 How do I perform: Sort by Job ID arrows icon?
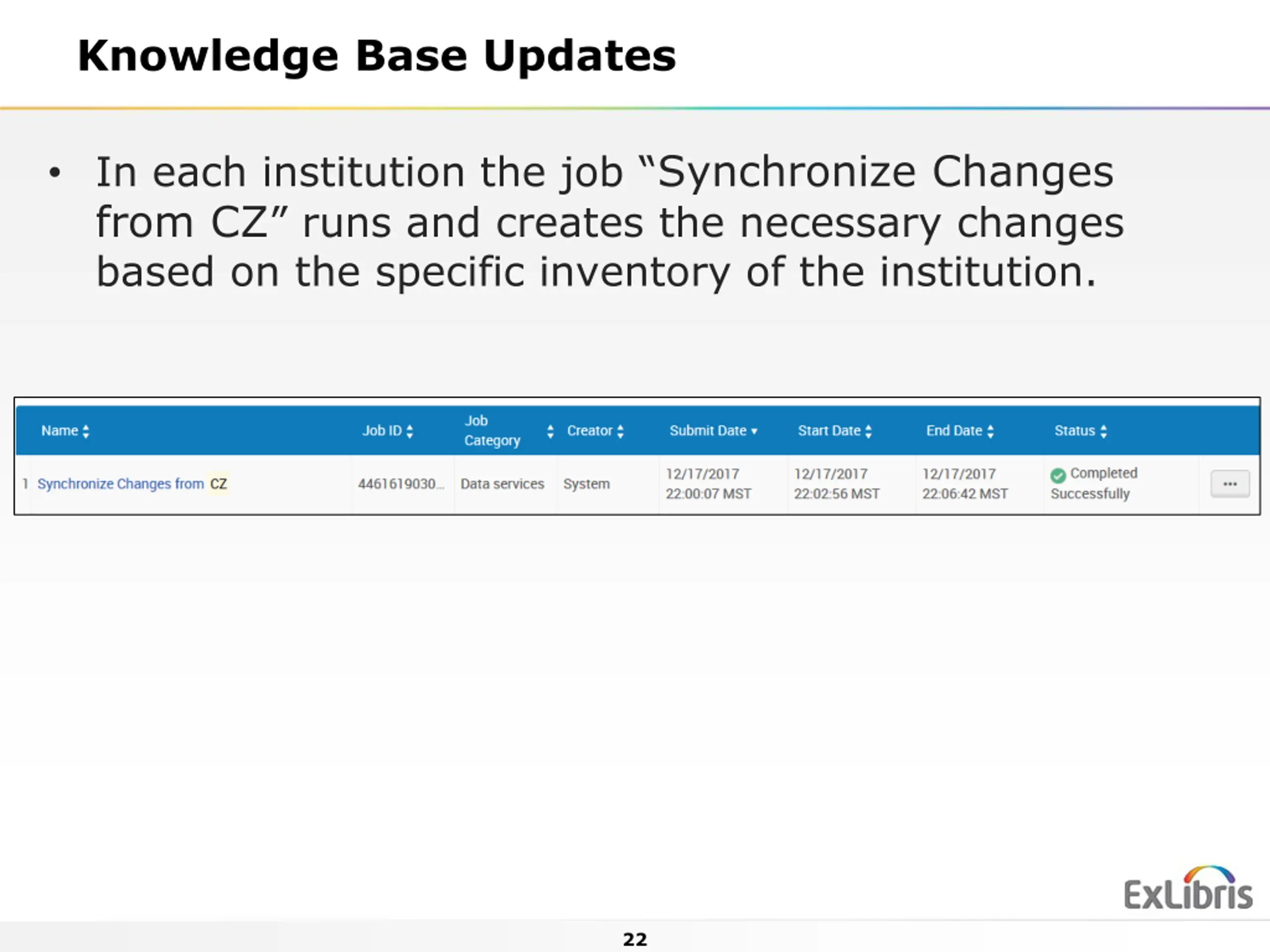409,431
